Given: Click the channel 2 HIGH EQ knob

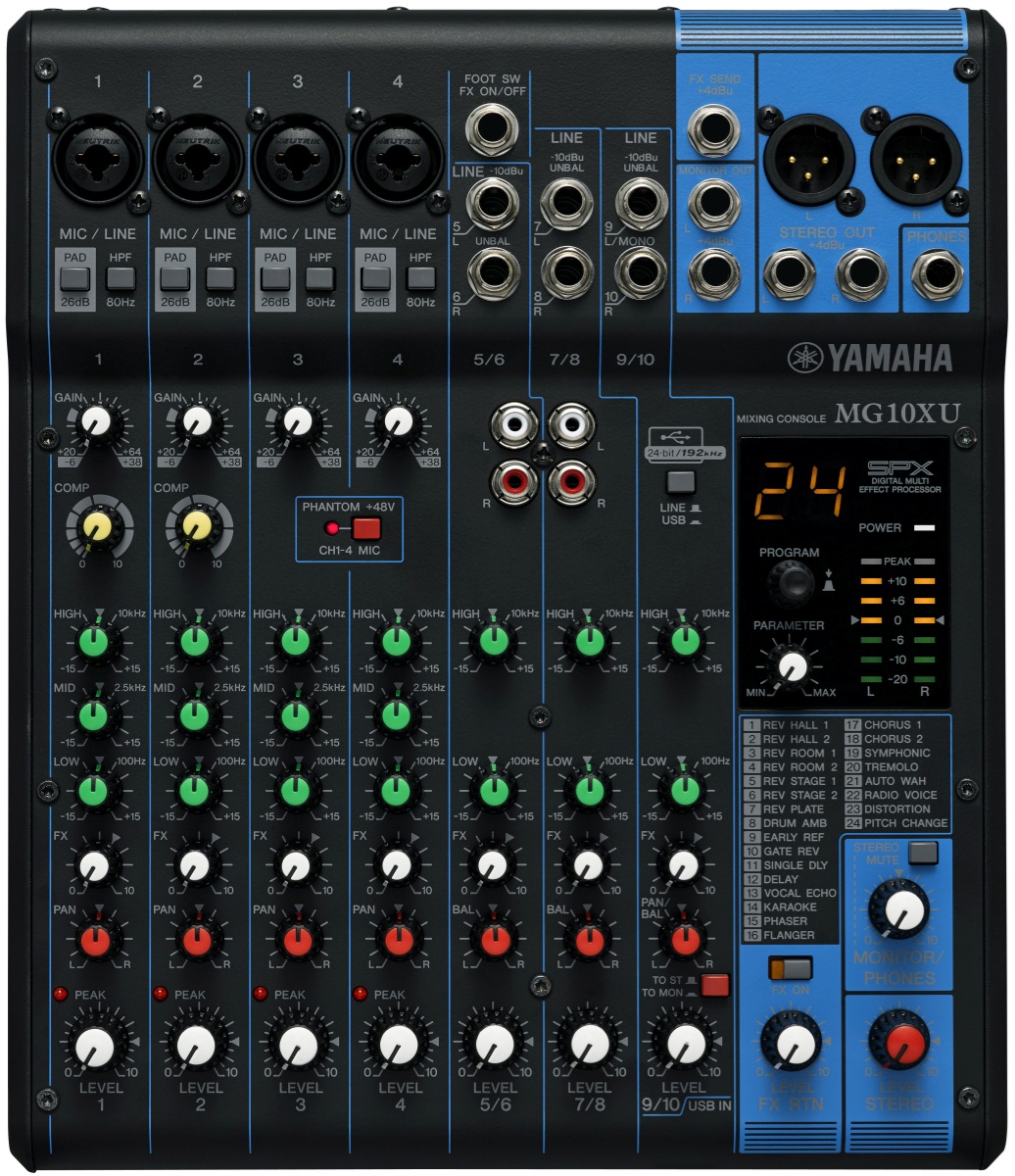Looking at the screenshot, I should click(195, 642).
